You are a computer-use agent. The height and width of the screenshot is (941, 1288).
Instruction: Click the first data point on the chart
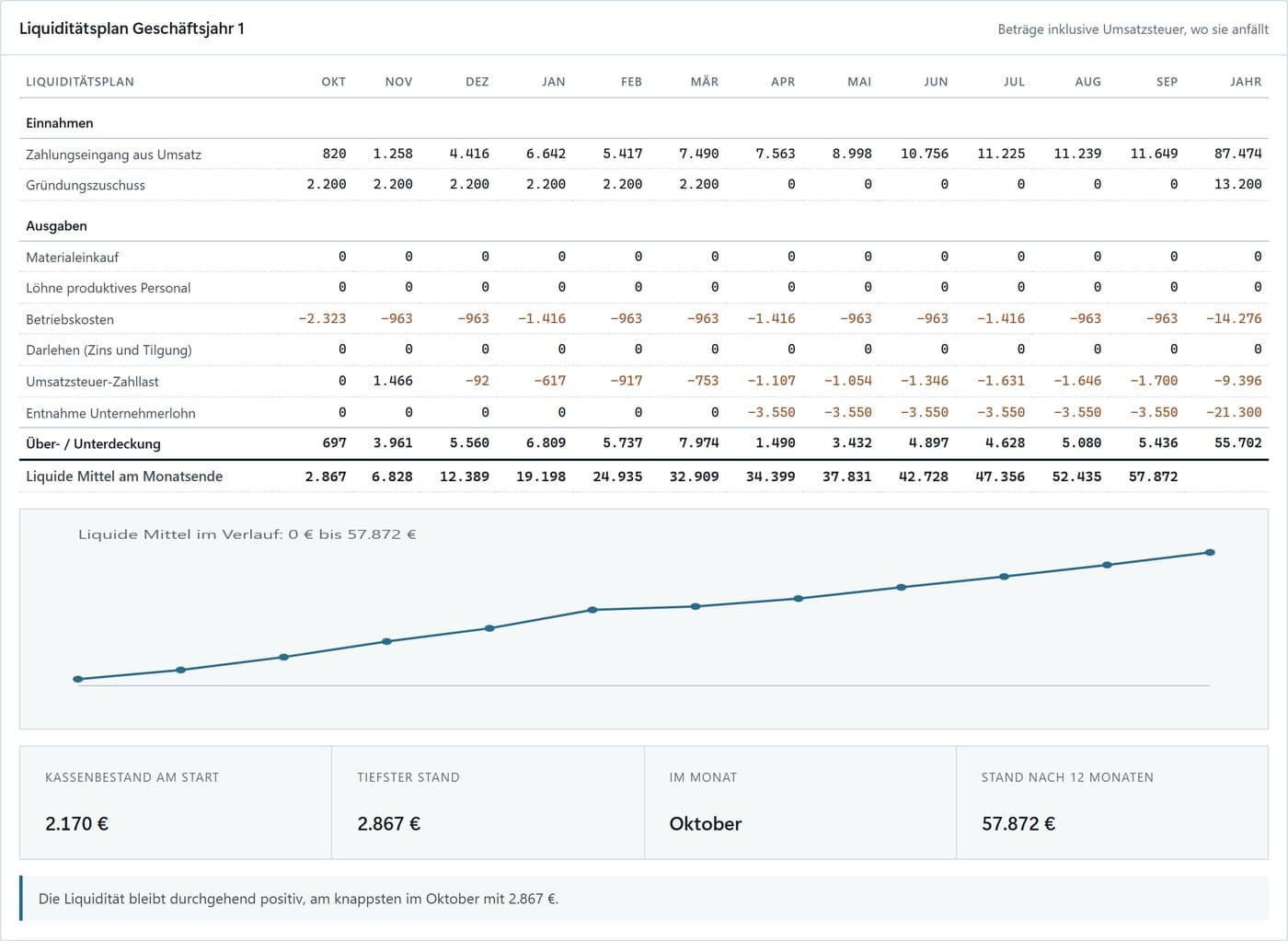[x=78, y=679]
